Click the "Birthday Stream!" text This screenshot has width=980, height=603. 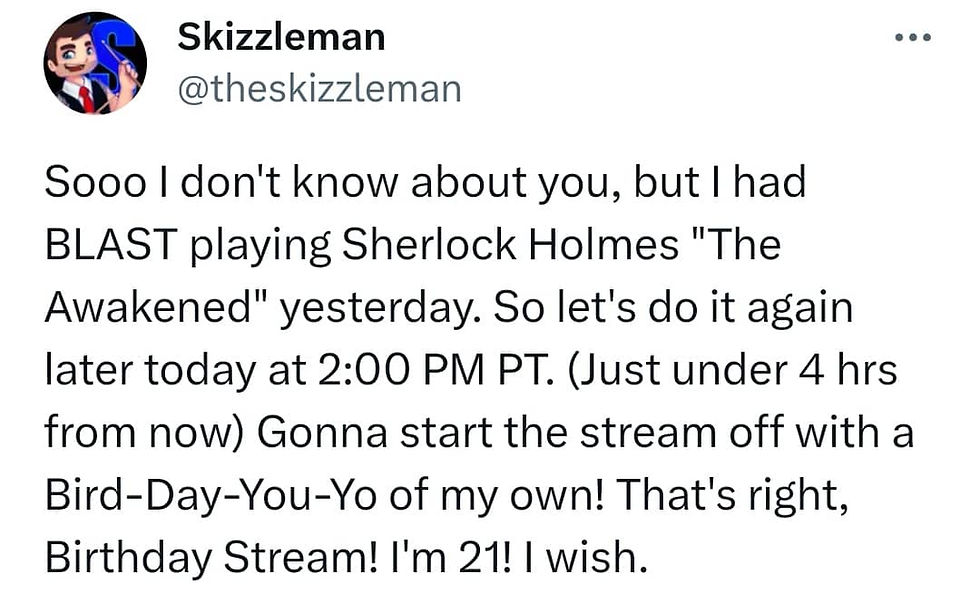click(x=211, y=557)
